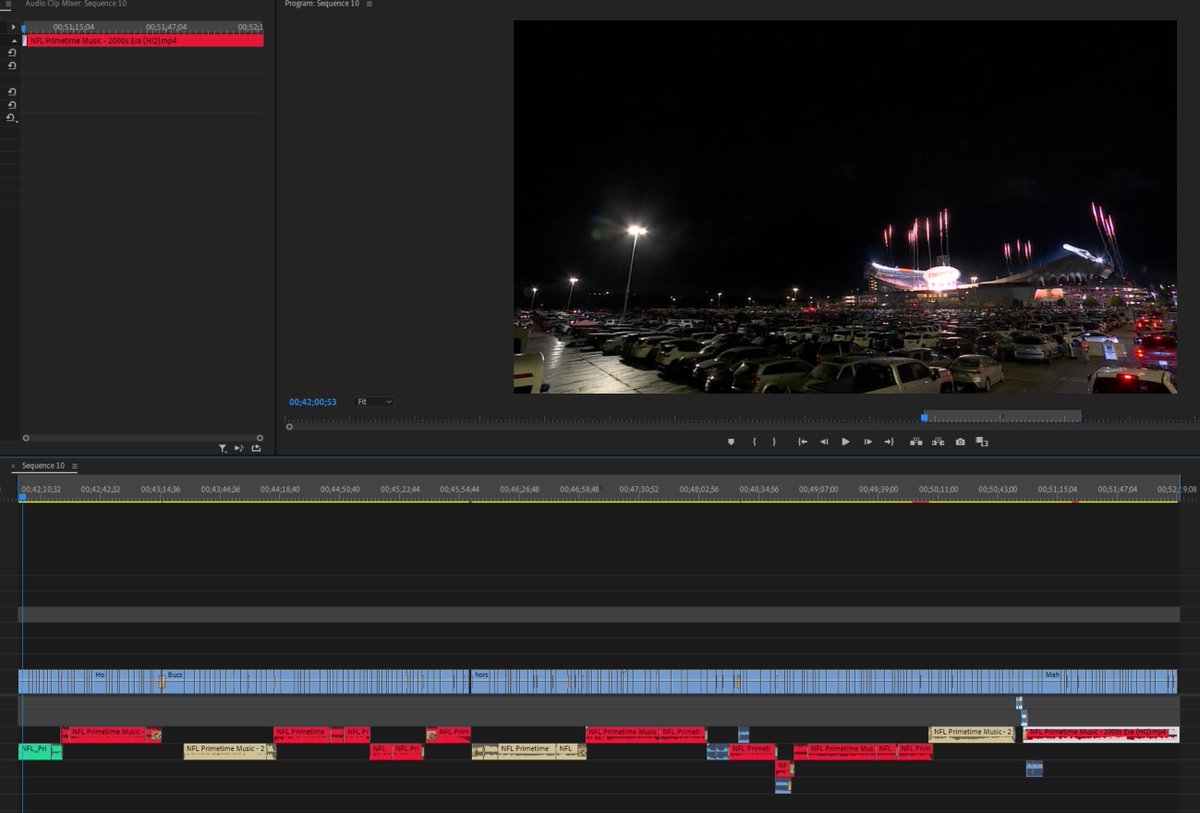1200x813 pixels.
Task: Step back one frame
Action: coord(824,441)
